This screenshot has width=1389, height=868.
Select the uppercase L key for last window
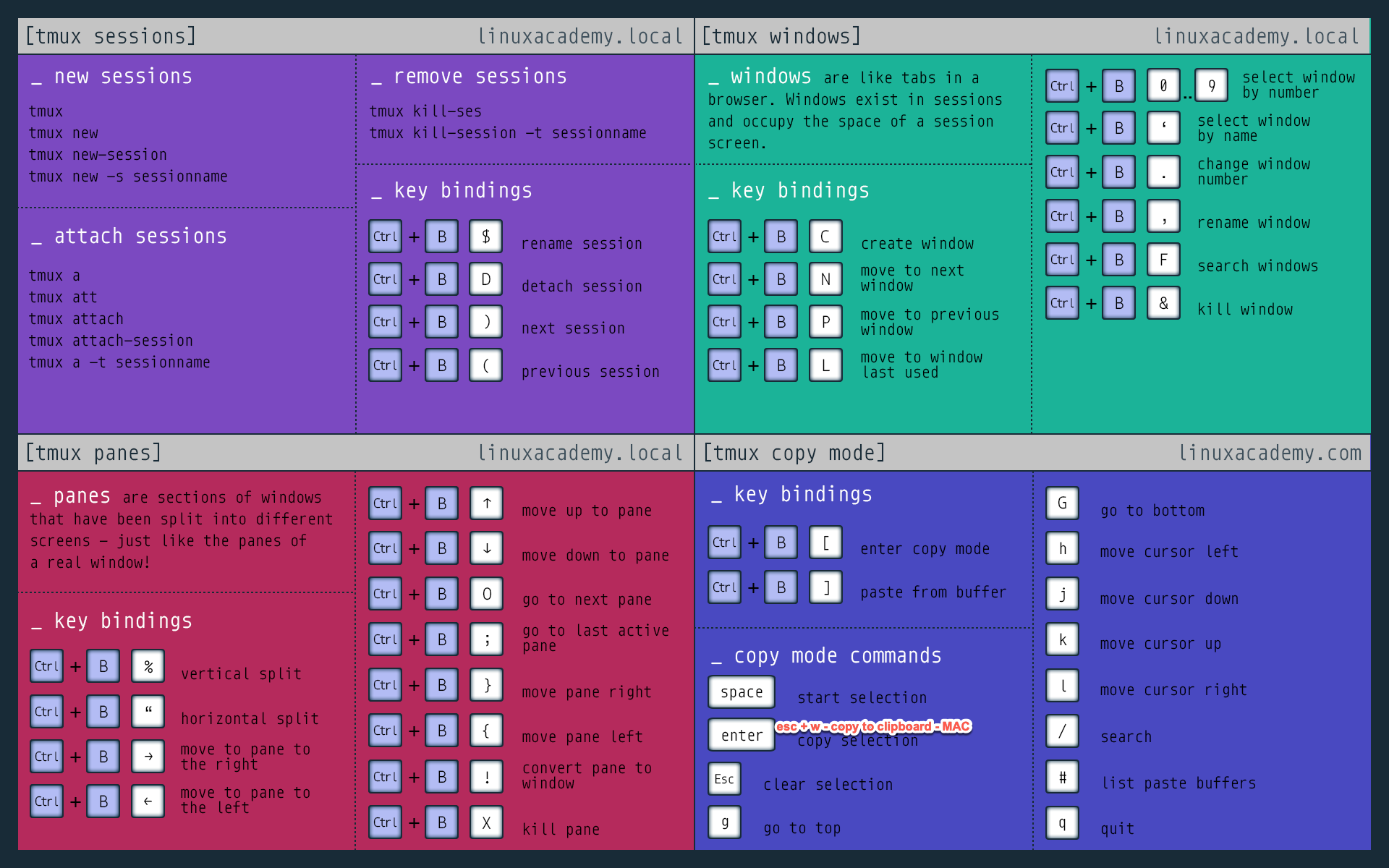825,365
